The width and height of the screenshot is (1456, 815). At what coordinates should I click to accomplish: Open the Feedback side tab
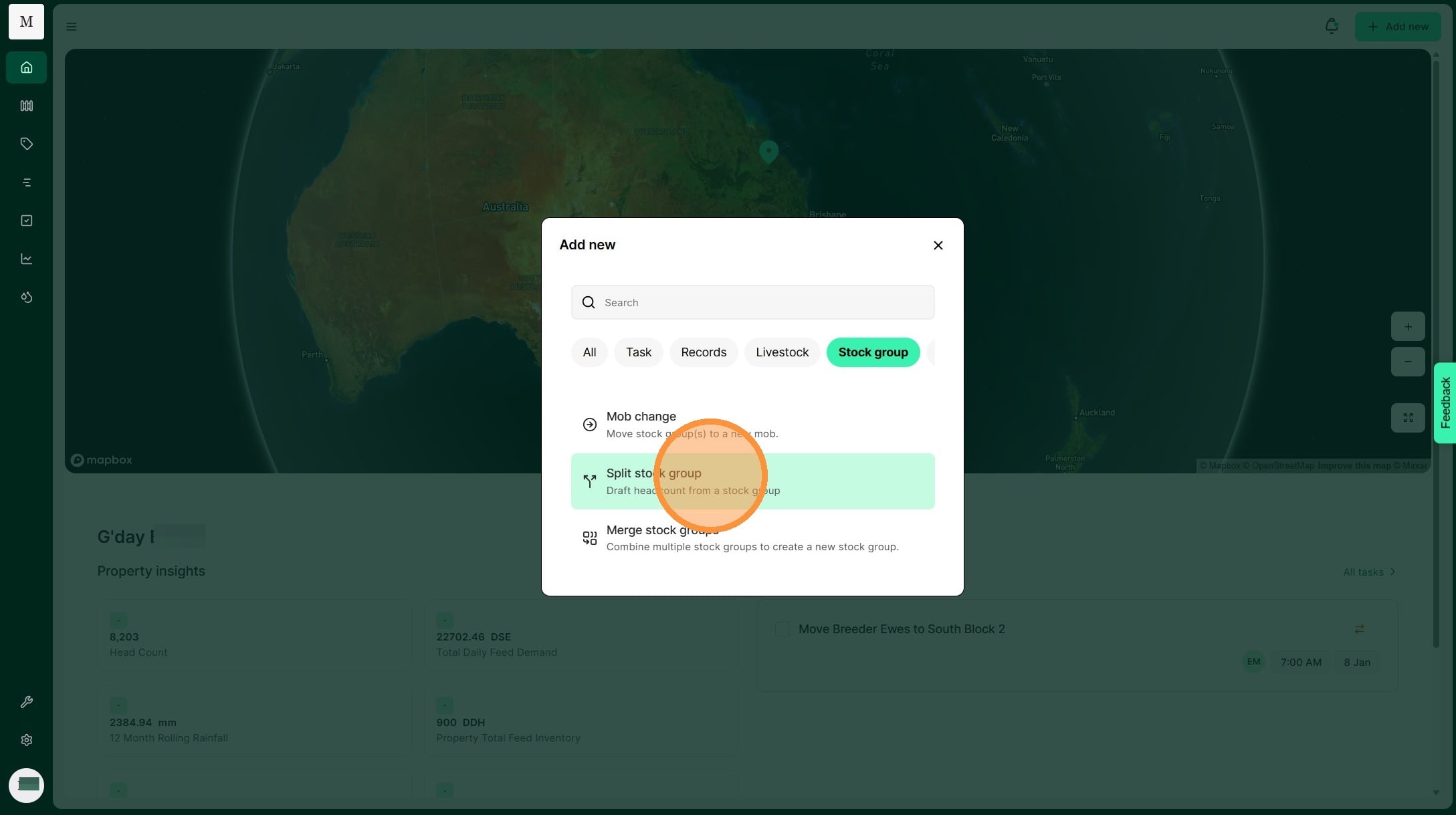tap(1445, 402)
